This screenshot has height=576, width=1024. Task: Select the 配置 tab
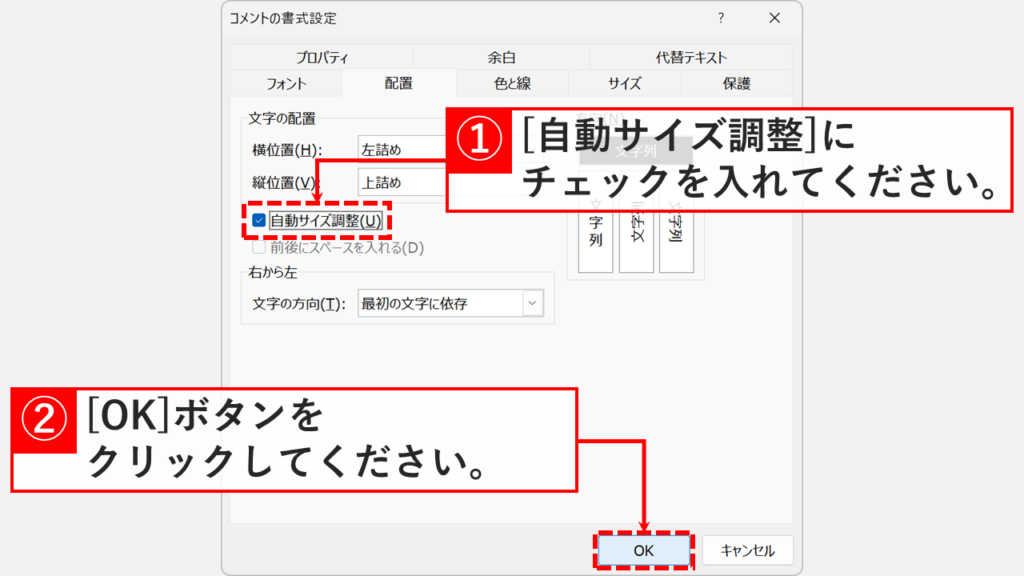click(x=398, y=83)
